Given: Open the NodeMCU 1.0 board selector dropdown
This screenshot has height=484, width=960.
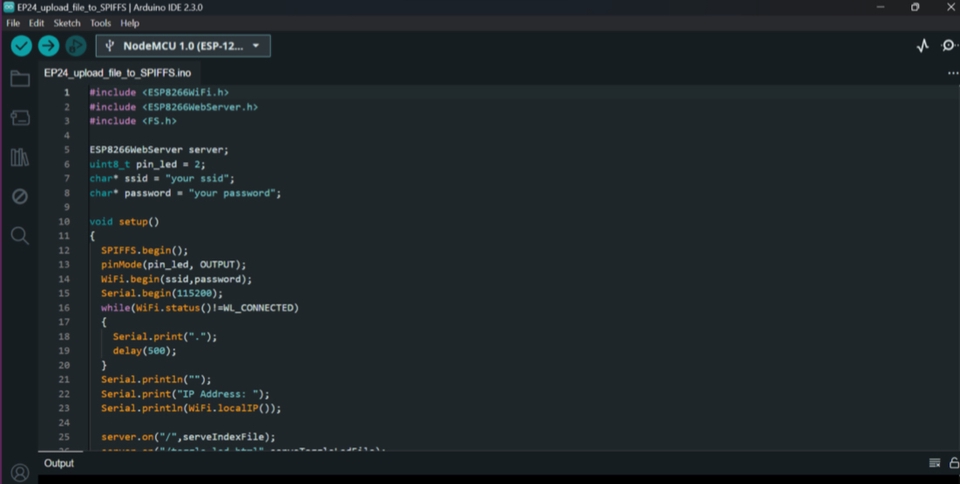Looking at the screenshot, I should click(x=183, y=46).
